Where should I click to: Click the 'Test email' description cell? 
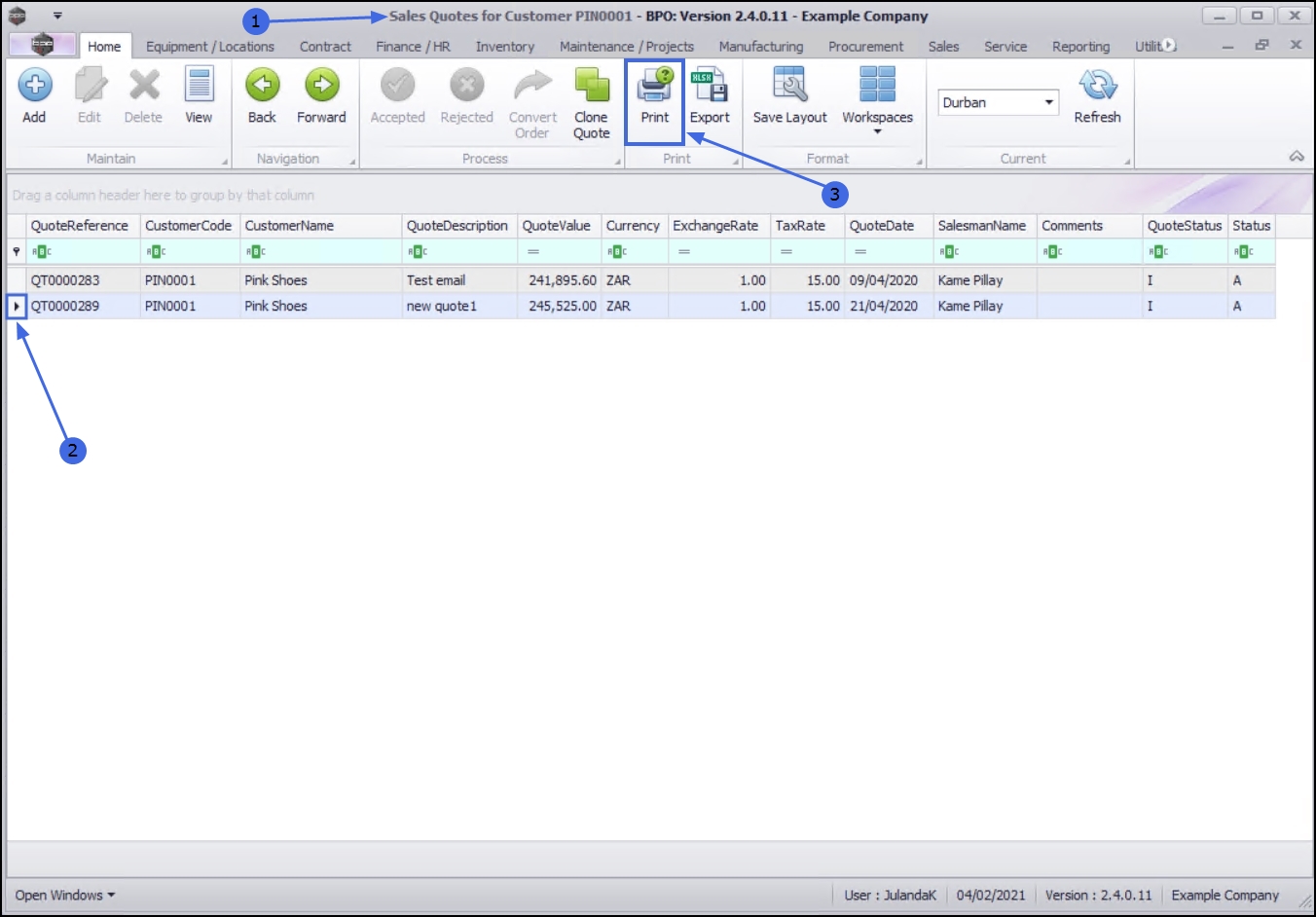tap(459, 280)
